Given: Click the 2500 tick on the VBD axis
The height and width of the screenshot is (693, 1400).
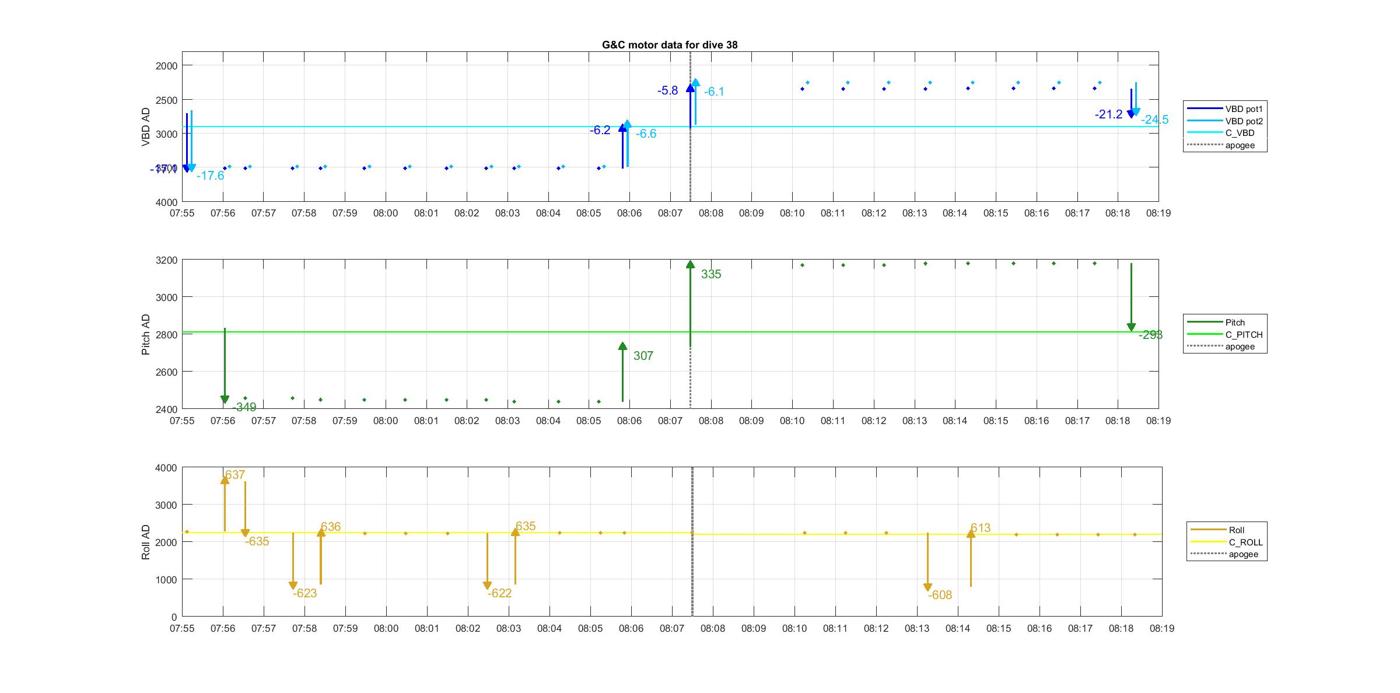Looking at the screenshot, I should pyautogui.click(x=165, y=100).
